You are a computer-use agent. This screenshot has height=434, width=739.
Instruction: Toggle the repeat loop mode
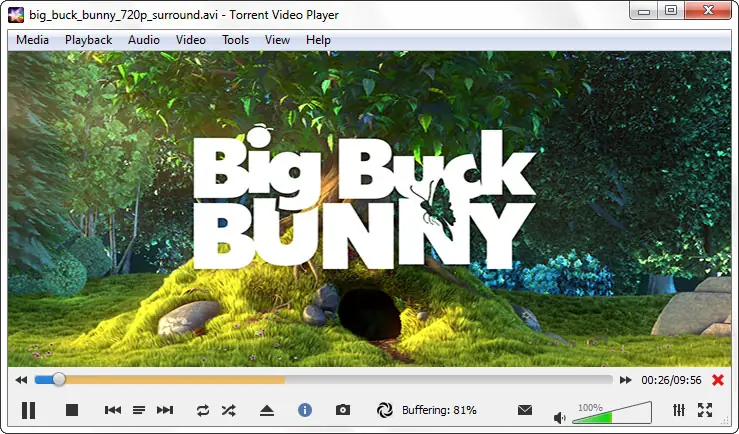click(203, 410)
